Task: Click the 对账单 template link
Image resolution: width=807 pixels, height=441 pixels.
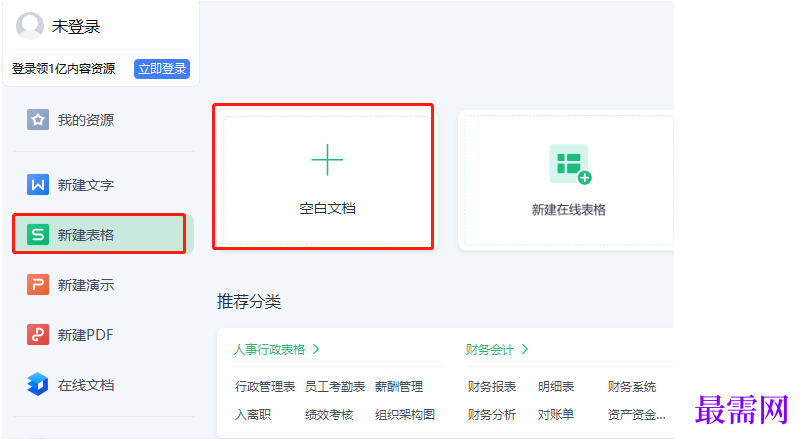Action: 556,414
